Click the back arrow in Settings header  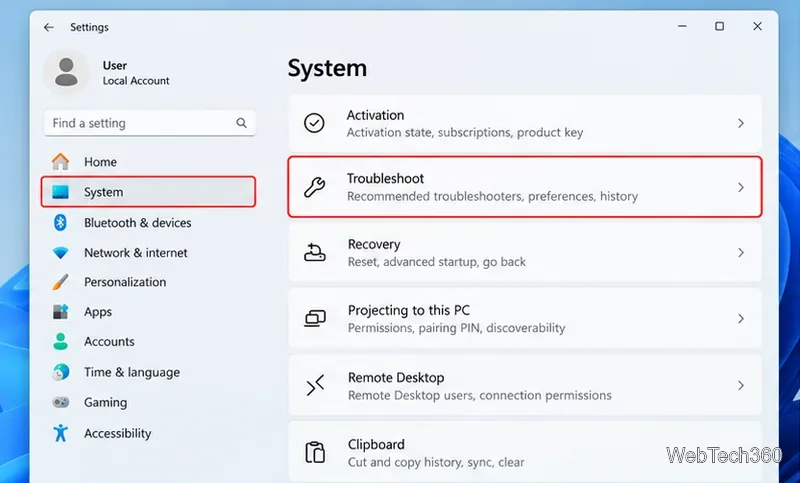(48, 27)
